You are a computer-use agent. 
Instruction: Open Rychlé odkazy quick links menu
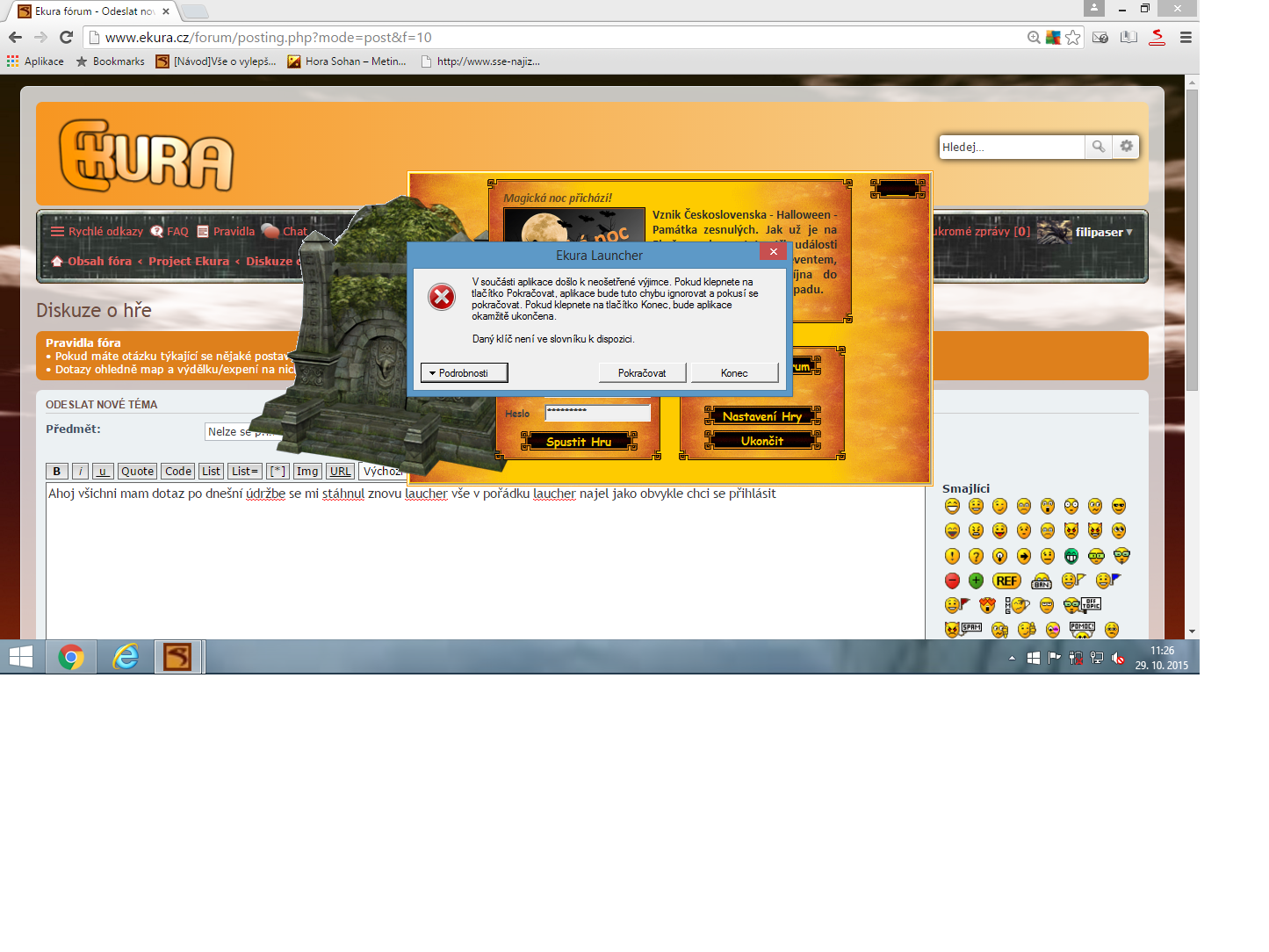[x=97, y=232]
